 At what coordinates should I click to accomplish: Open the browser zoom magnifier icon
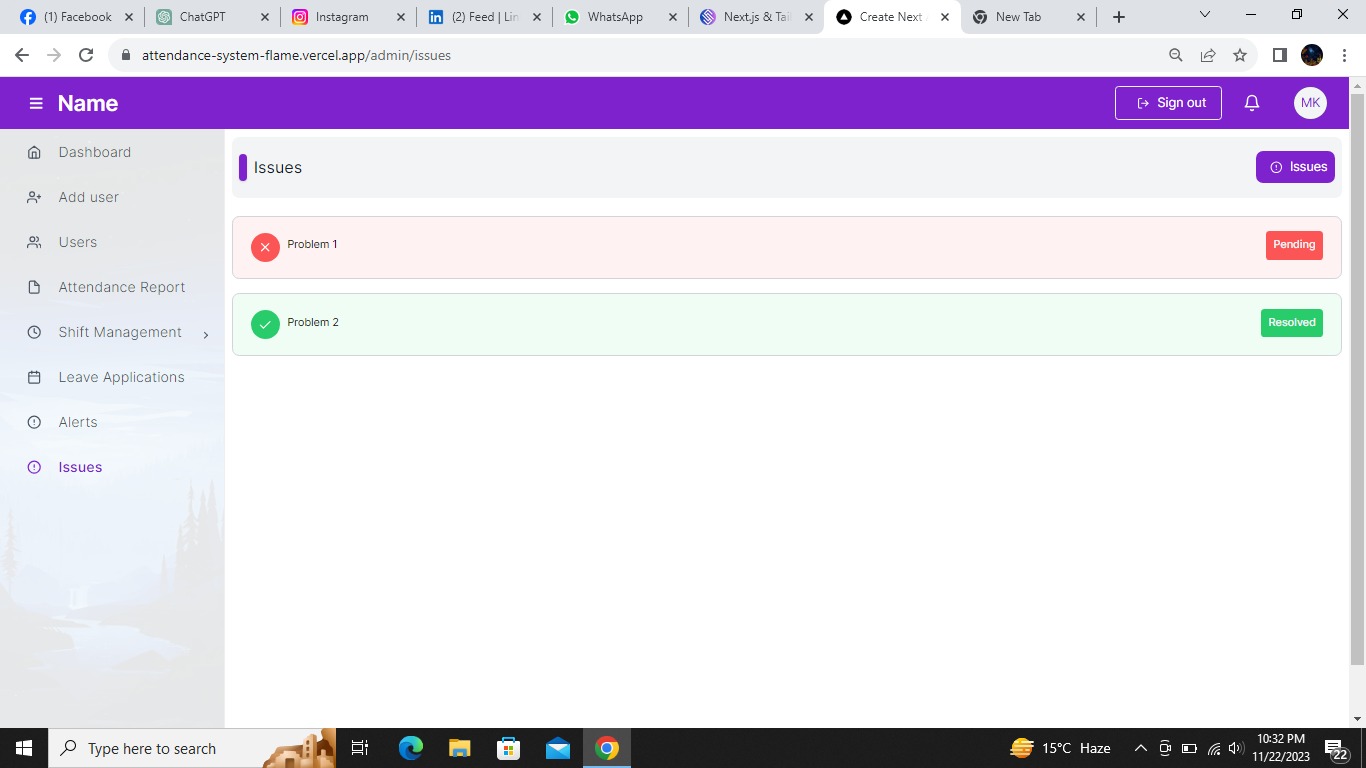(x=1176, y=55)
